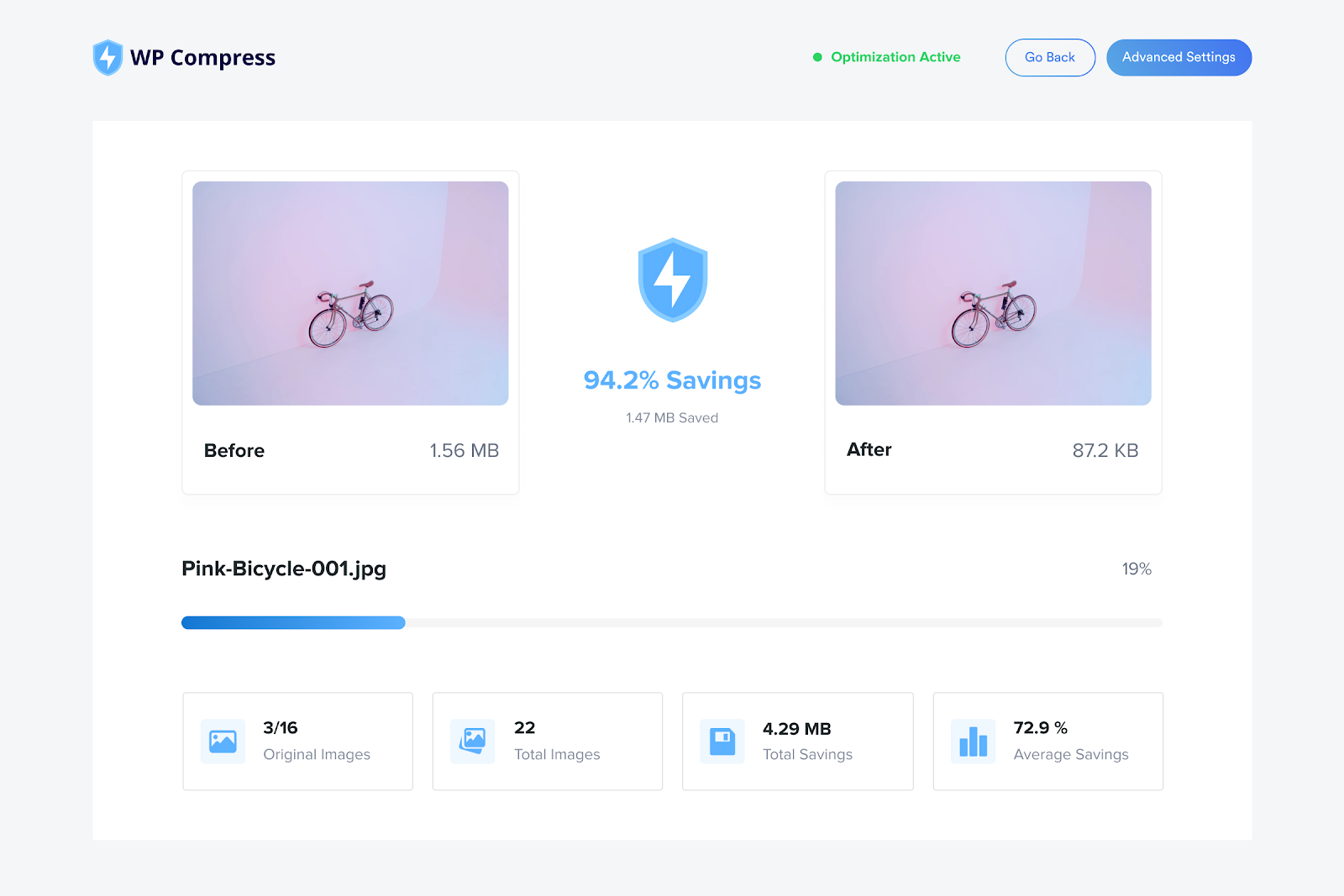Click the WP Compress title text
Viewport: 1344px width, 896px height.
click(x=202, y=58)
